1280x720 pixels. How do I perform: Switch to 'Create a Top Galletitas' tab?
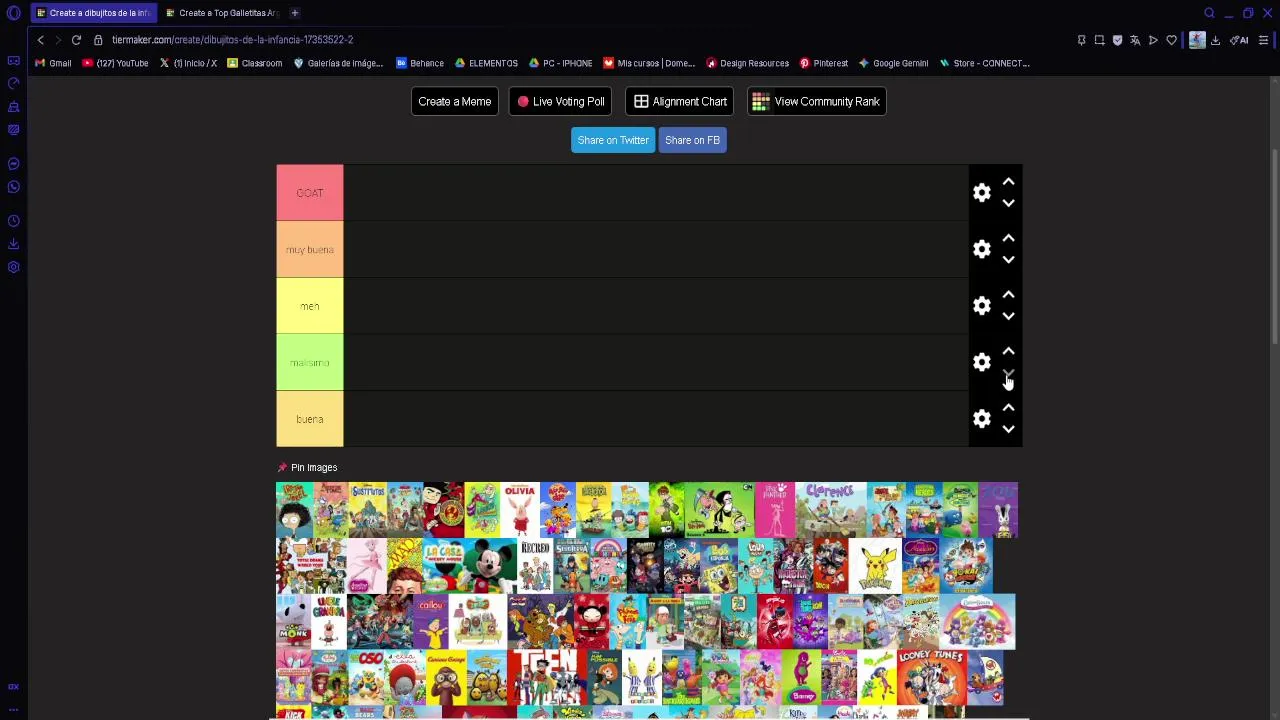pos(222,13)
